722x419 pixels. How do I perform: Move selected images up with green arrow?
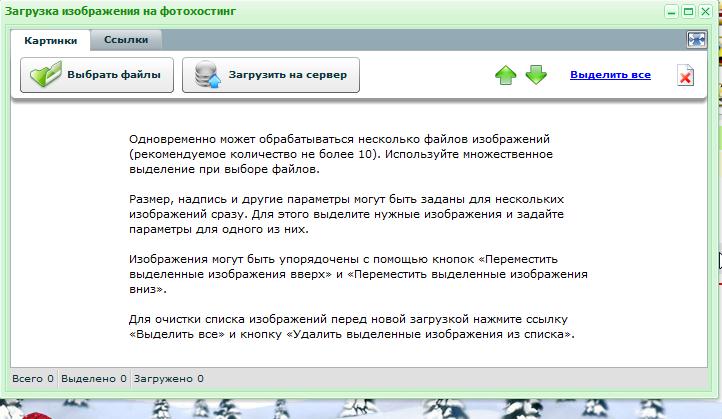coord(506,76)
